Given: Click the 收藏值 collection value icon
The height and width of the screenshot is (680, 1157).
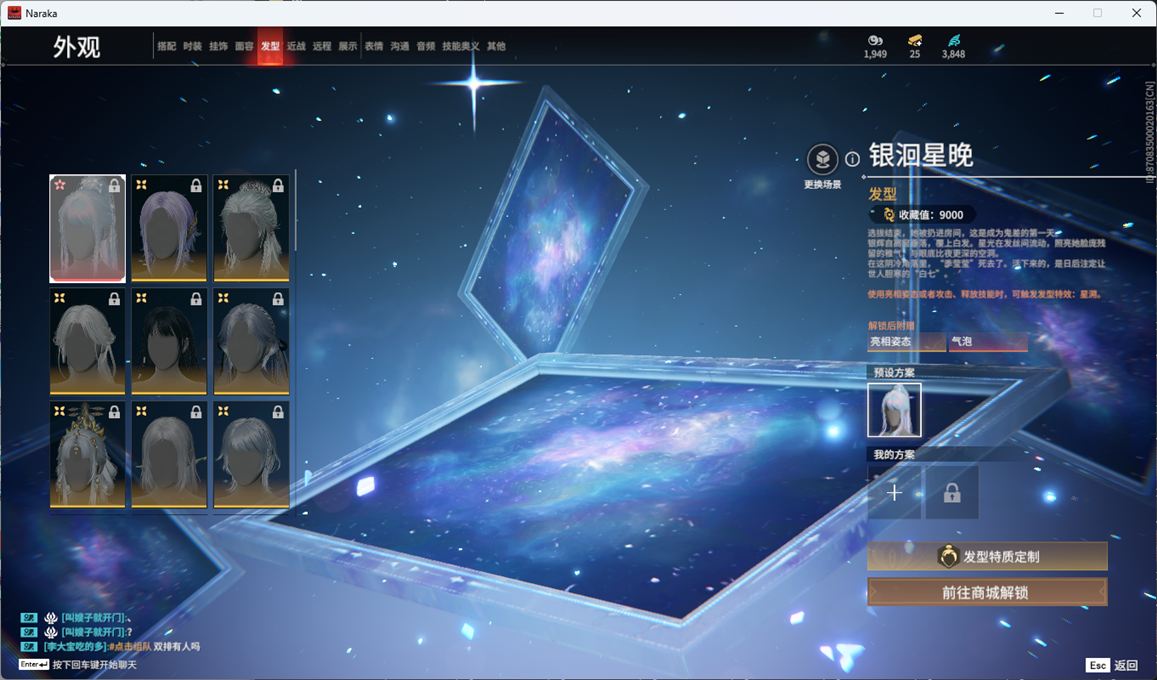Looking at the screenshot, I should click(x=889, y=215).
